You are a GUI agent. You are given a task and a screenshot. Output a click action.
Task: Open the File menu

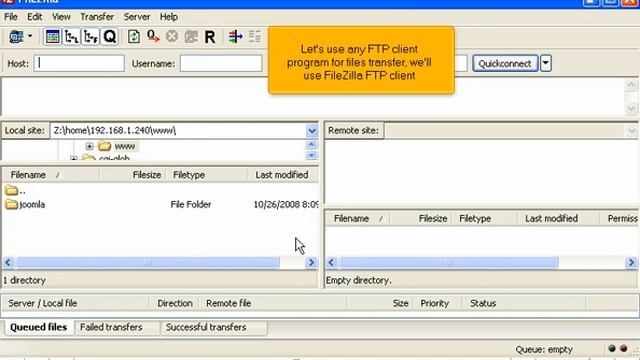(11, 17)
